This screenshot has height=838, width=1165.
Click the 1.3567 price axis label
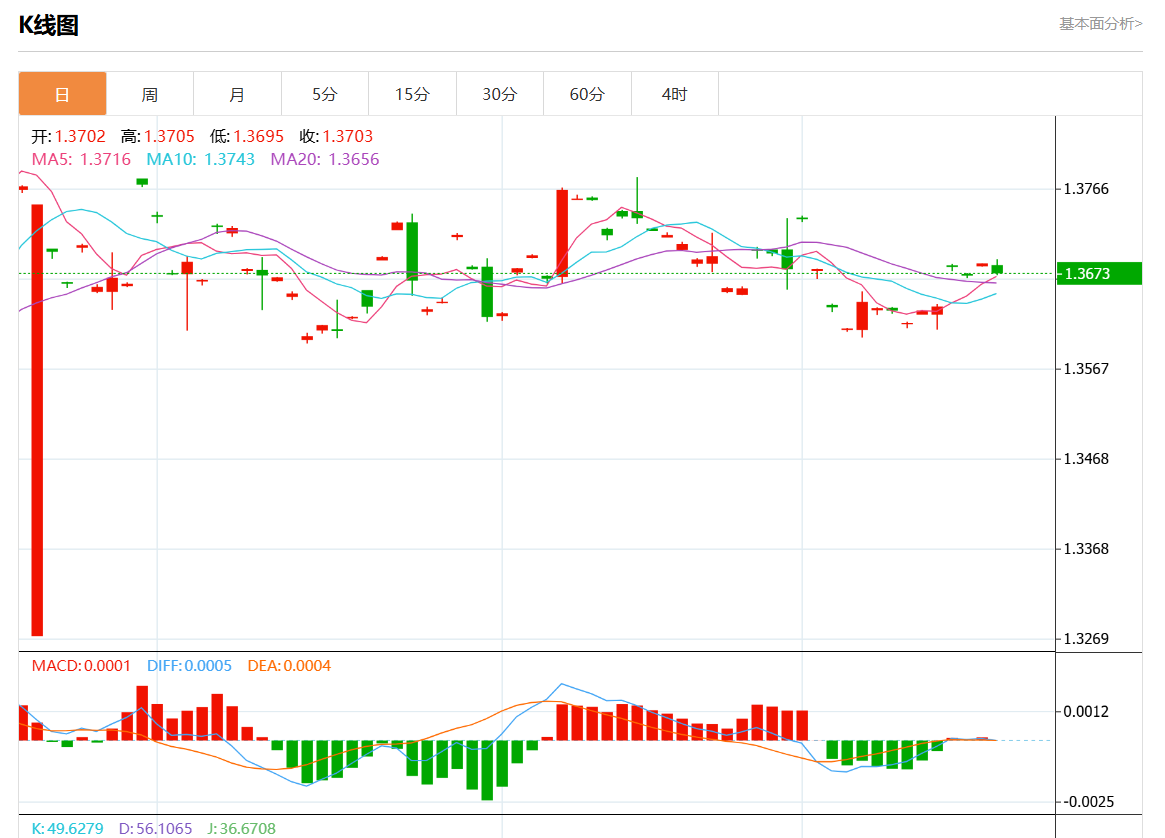[1086, 368]
